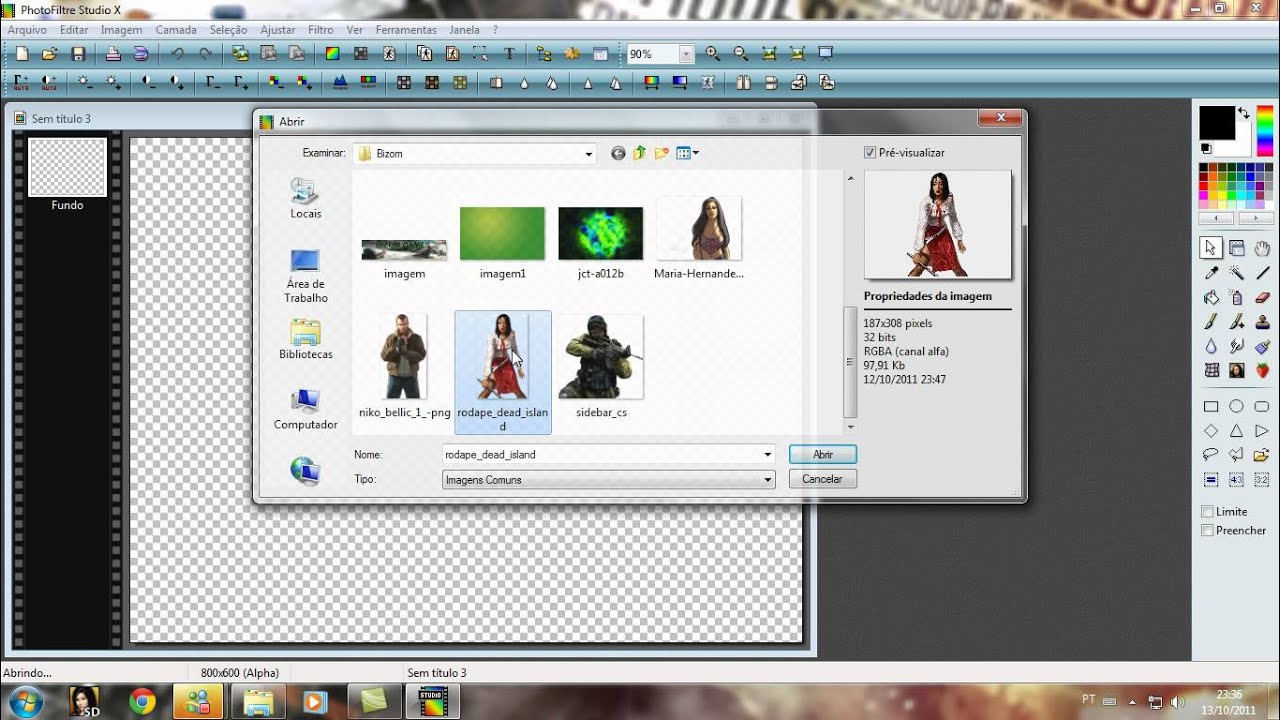Select the strawberry Nozzle tool

(x=1262, y=371)
